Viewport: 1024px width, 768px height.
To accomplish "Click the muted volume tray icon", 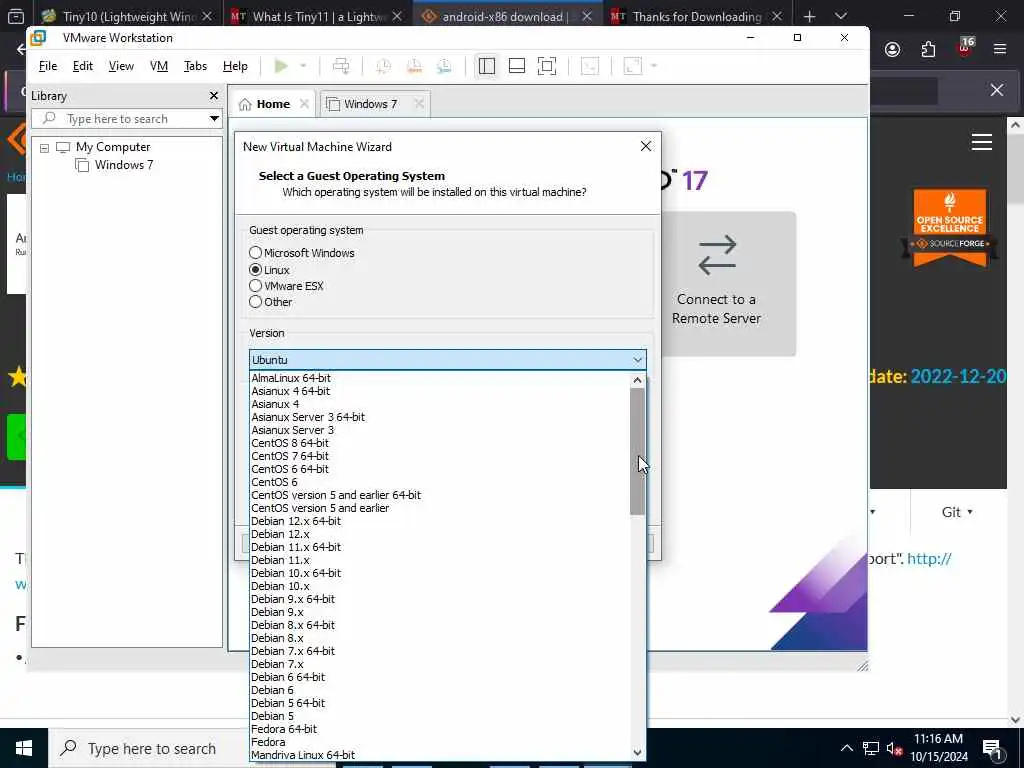I will click(894, 749).
